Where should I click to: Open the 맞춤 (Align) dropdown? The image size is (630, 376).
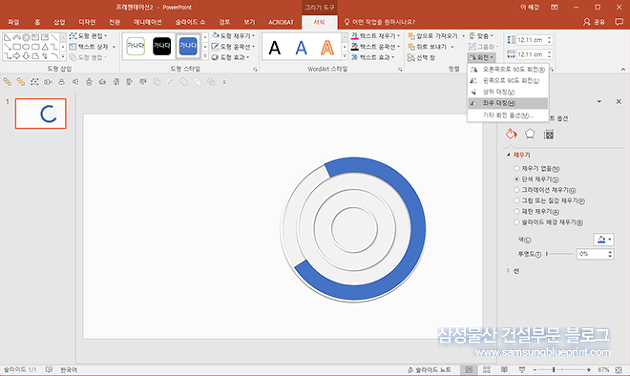tap(481, 36)
